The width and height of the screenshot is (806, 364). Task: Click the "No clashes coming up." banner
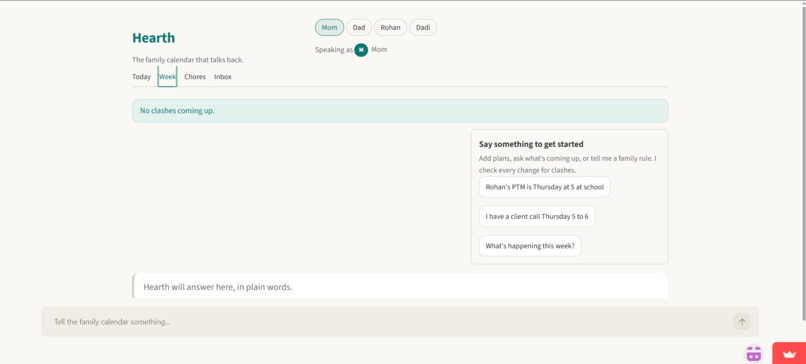pyautogui.click(x=400, y=111)
